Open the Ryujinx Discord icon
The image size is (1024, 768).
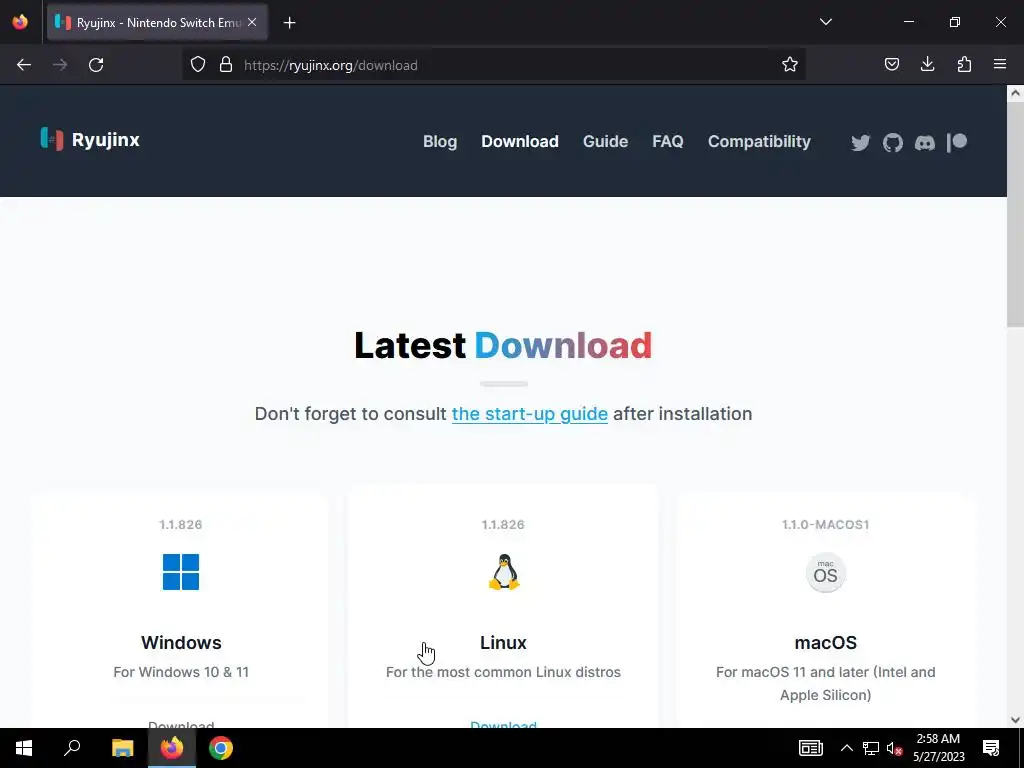(x=925, y=142)
